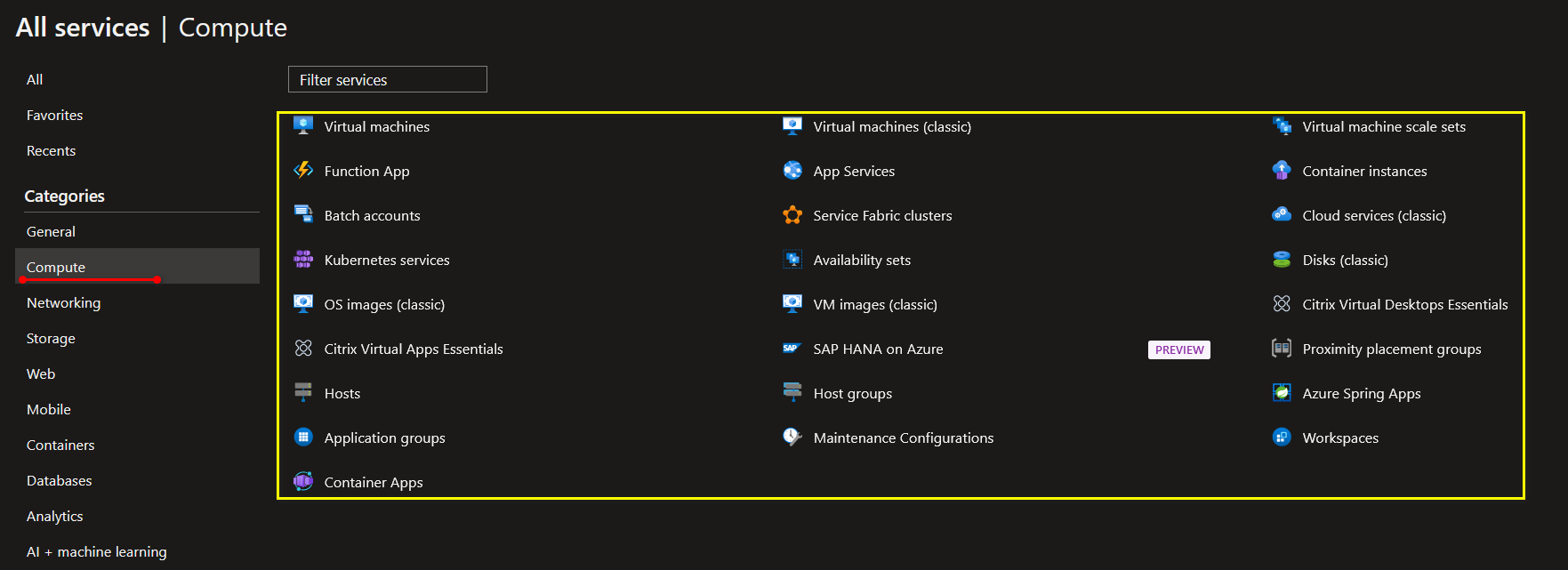Screen dimensions: 1568x570
Task: Click the Maintenance Configurations clock icon
Action: [x=792, y=437]
